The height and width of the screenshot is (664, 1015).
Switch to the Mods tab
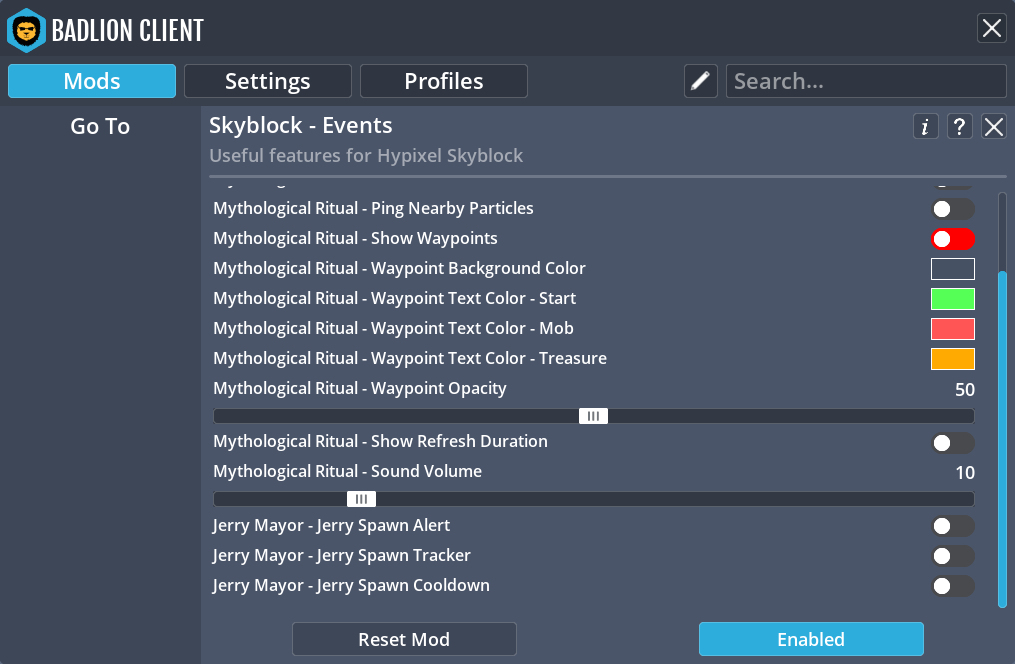coord(92,81)
